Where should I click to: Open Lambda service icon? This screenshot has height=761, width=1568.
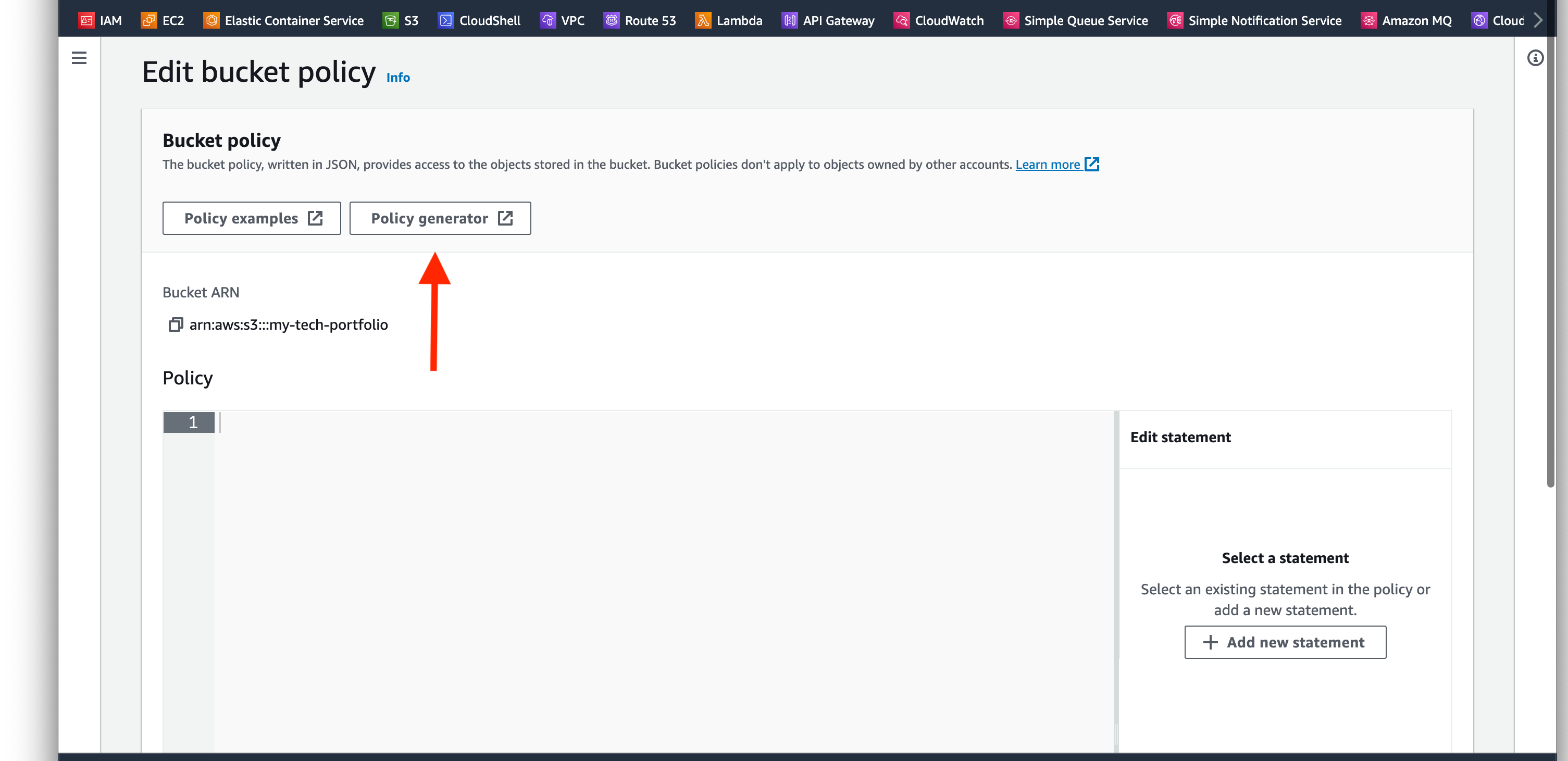pos(703,21)
